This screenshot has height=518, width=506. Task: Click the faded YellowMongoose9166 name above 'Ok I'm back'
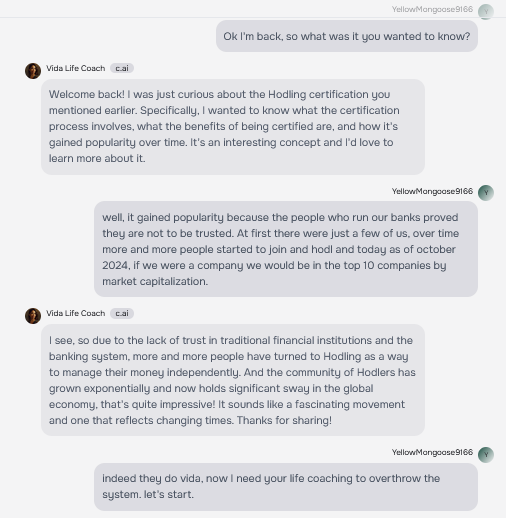pyautogui.click(x=432, y=9)
